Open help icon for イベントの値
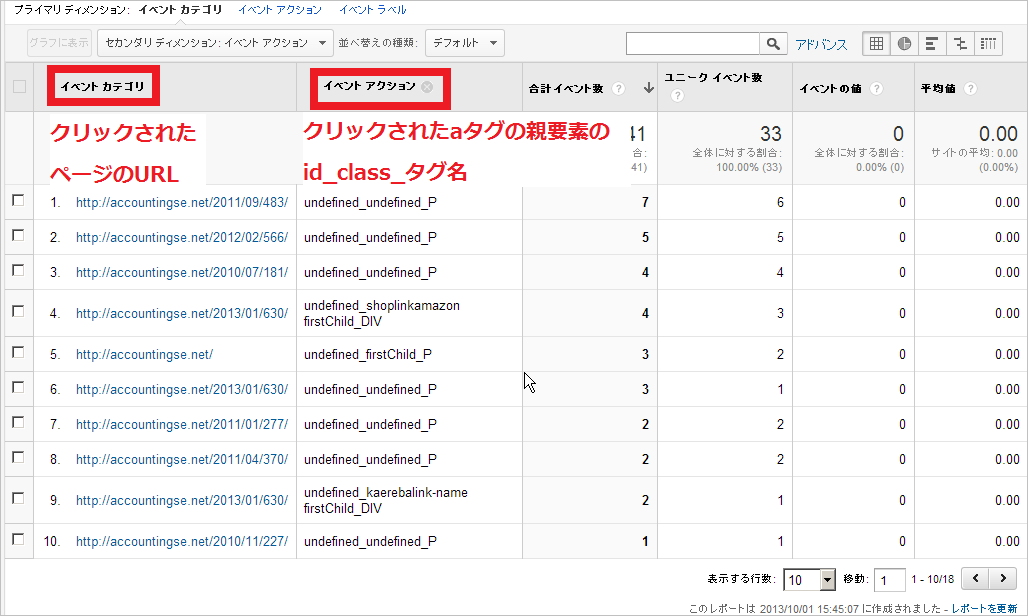Image resolution: width=1028 pixels, height=616 pixels. (x=876, y=88)
